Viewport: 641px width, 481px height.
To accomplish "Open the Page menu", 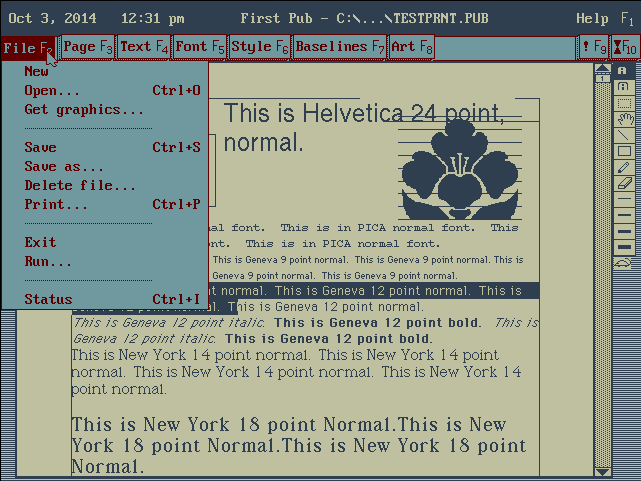I will coord(87,47).
